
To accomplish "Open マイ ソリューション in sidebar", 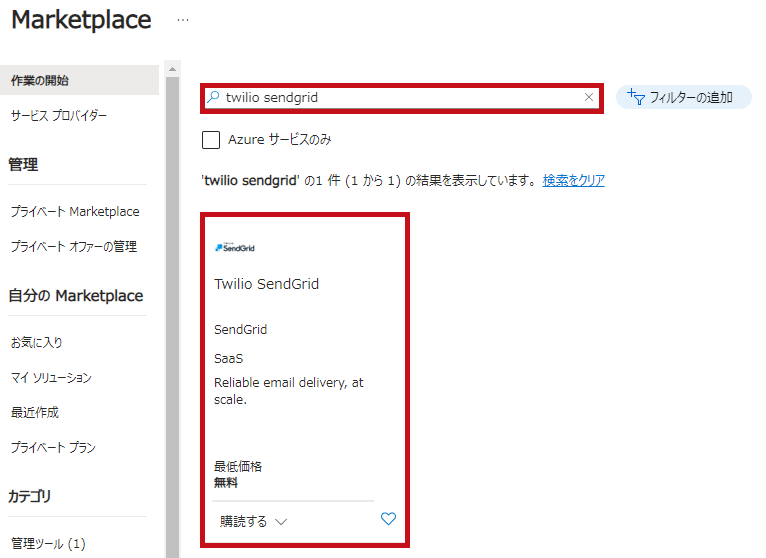I will (x=51, y=377).
